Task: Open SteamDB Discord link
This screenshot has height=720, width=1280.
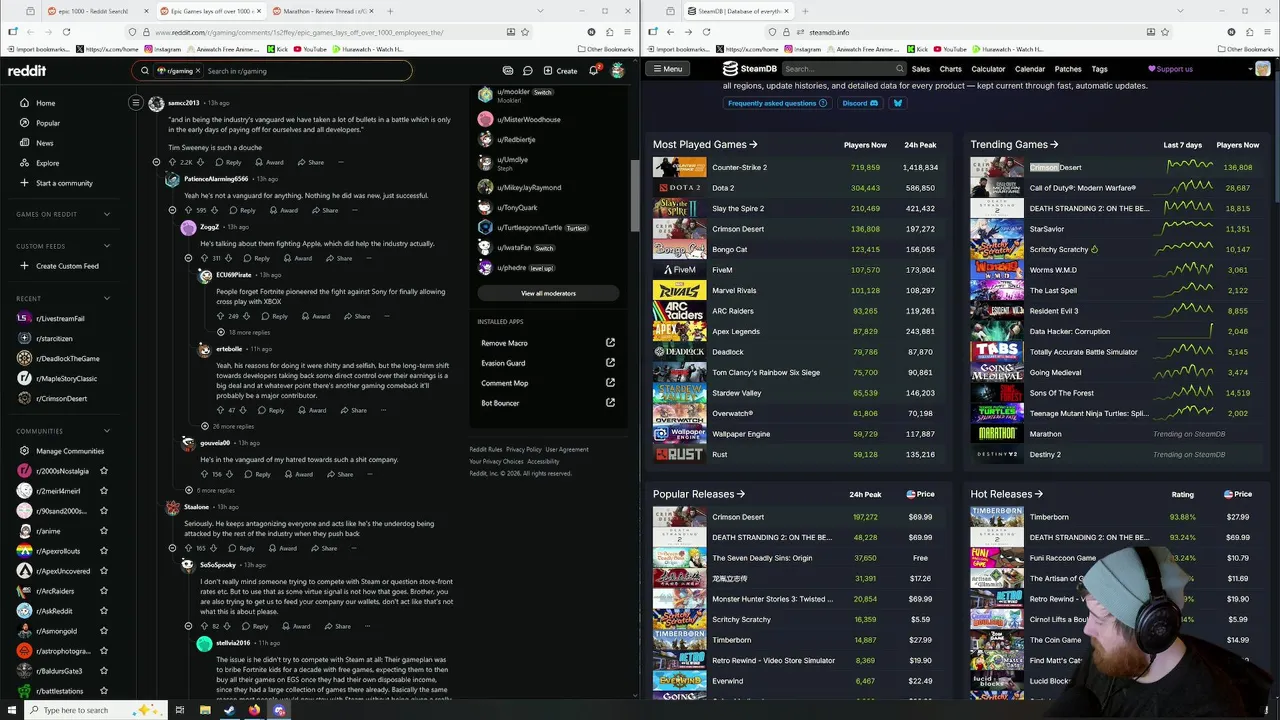Action: click(860, 103)
